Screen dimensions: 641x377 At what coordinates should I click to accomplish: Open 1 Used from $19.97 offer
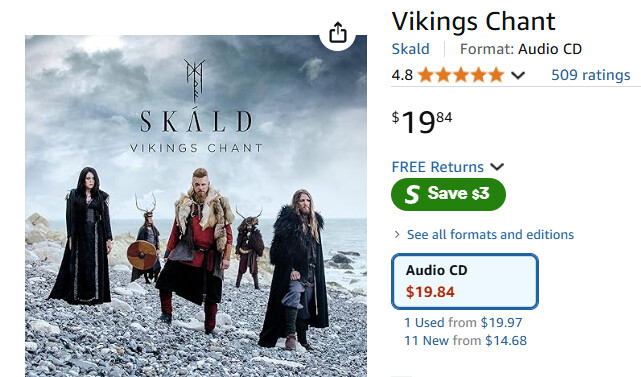[x=463, y=323]
